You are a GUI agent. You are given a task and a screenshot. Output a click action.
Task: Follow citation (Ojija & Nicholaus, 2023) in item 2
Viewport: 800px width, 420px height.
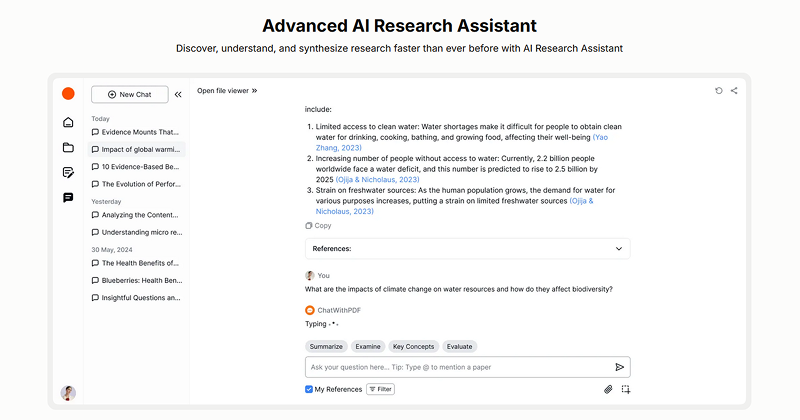(378, 180)
